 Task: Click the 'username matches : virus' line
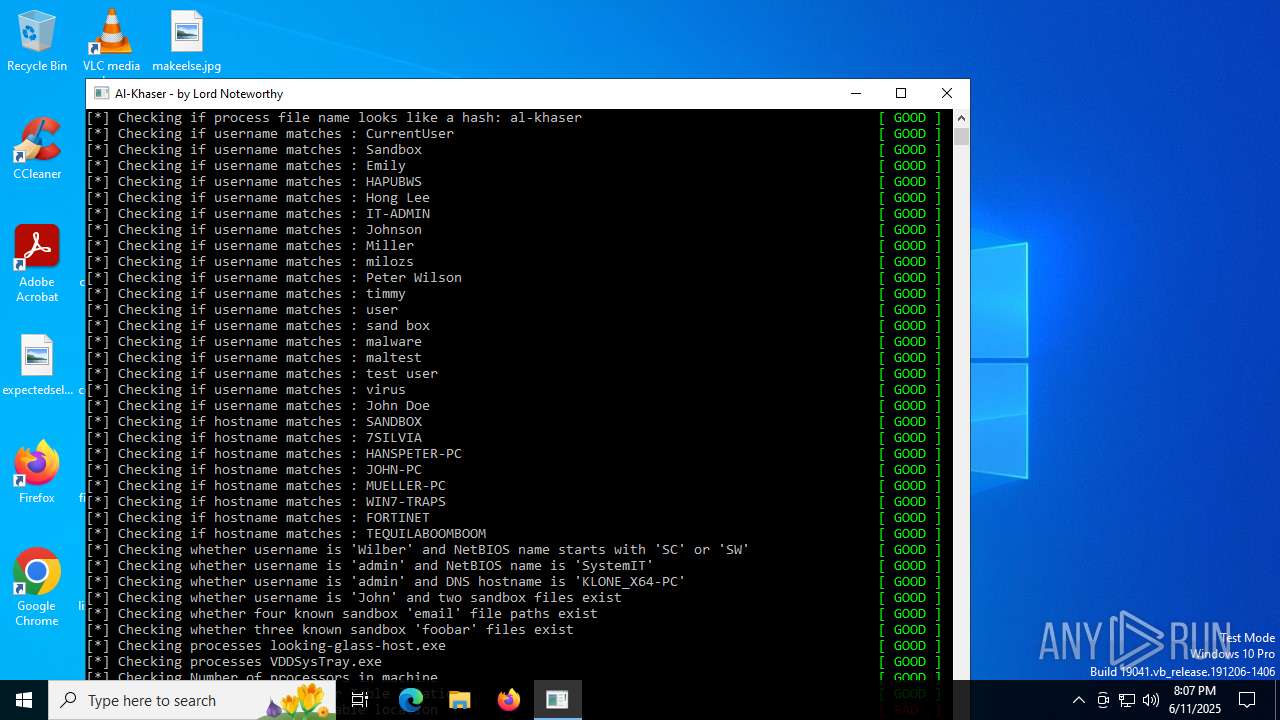[x=246, y=390]
